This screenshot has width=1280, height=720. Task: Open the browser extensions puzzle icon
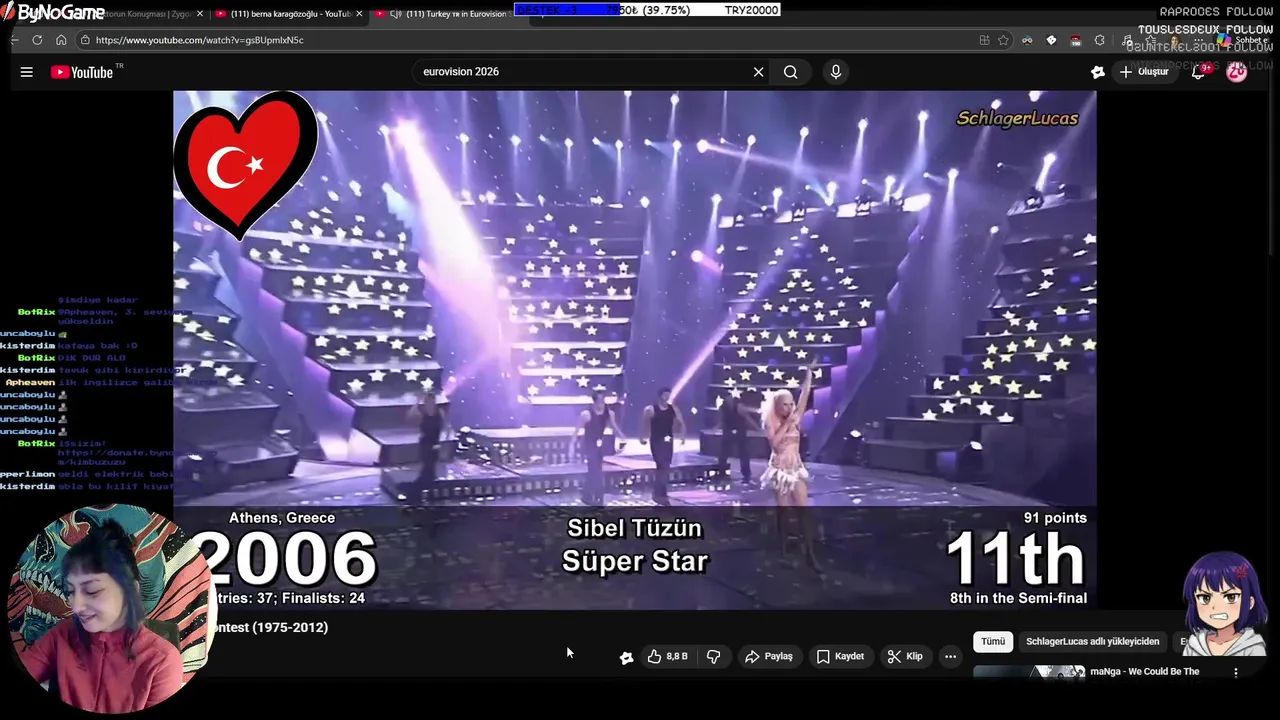click(x=1100, y=40)
